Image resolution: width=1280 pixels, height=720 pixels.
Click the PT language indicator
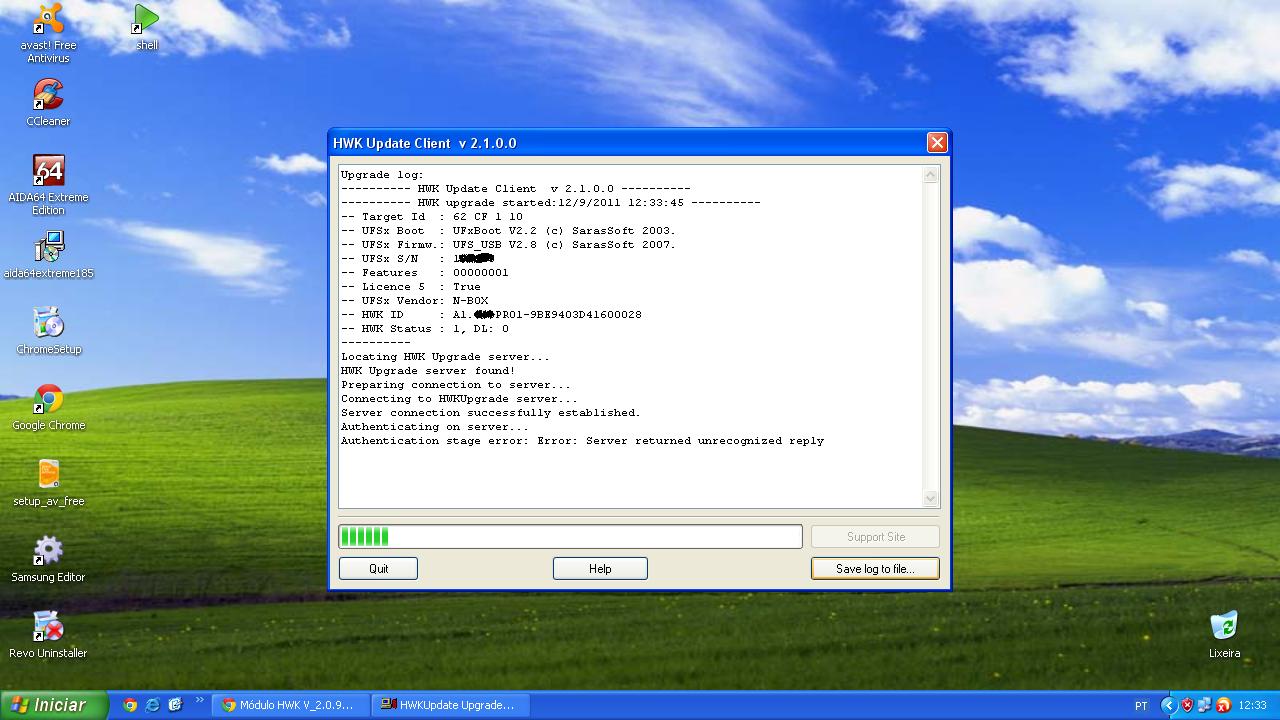click(1141, 706)
